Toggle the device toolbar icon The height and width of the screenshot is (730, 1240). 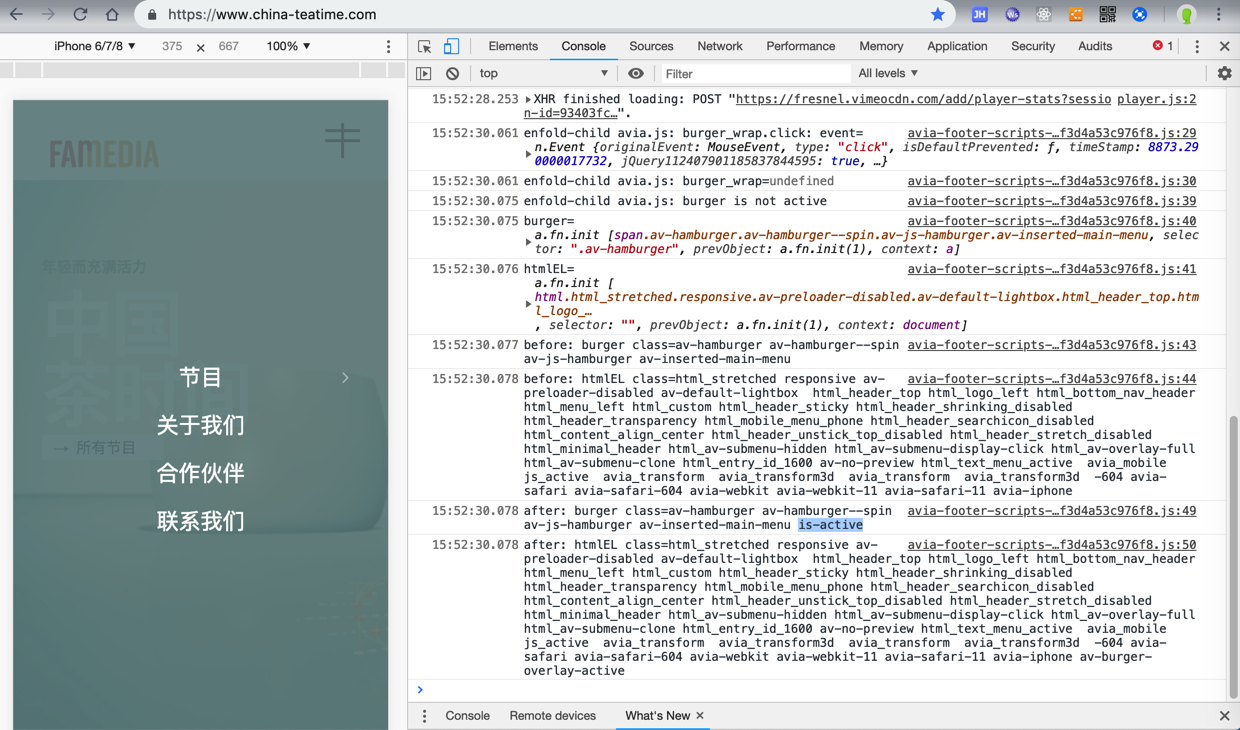point(451,47)
